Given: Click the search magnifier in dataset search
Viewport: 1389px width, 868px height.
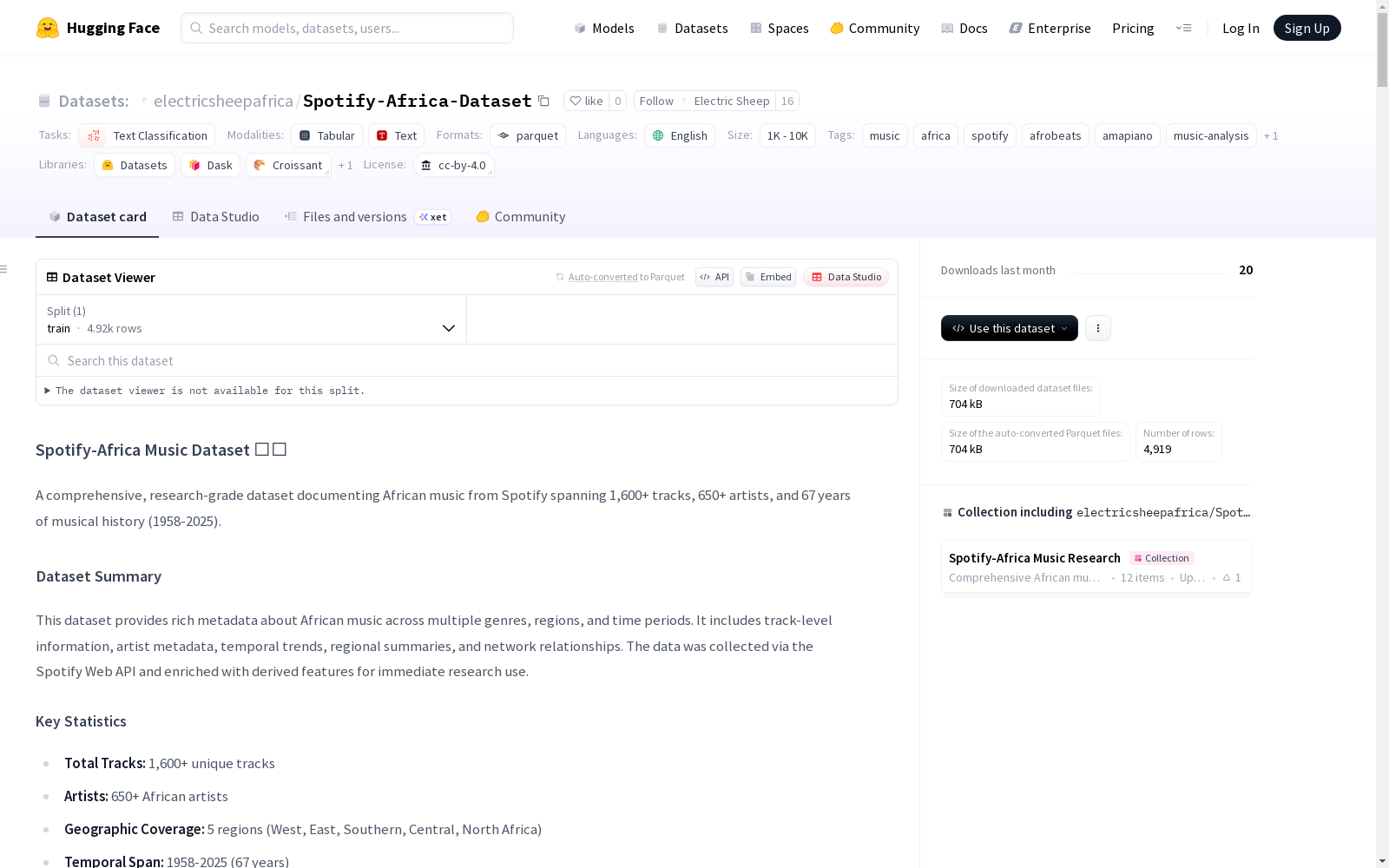Looking at the screenshot, I should (54, 360).
